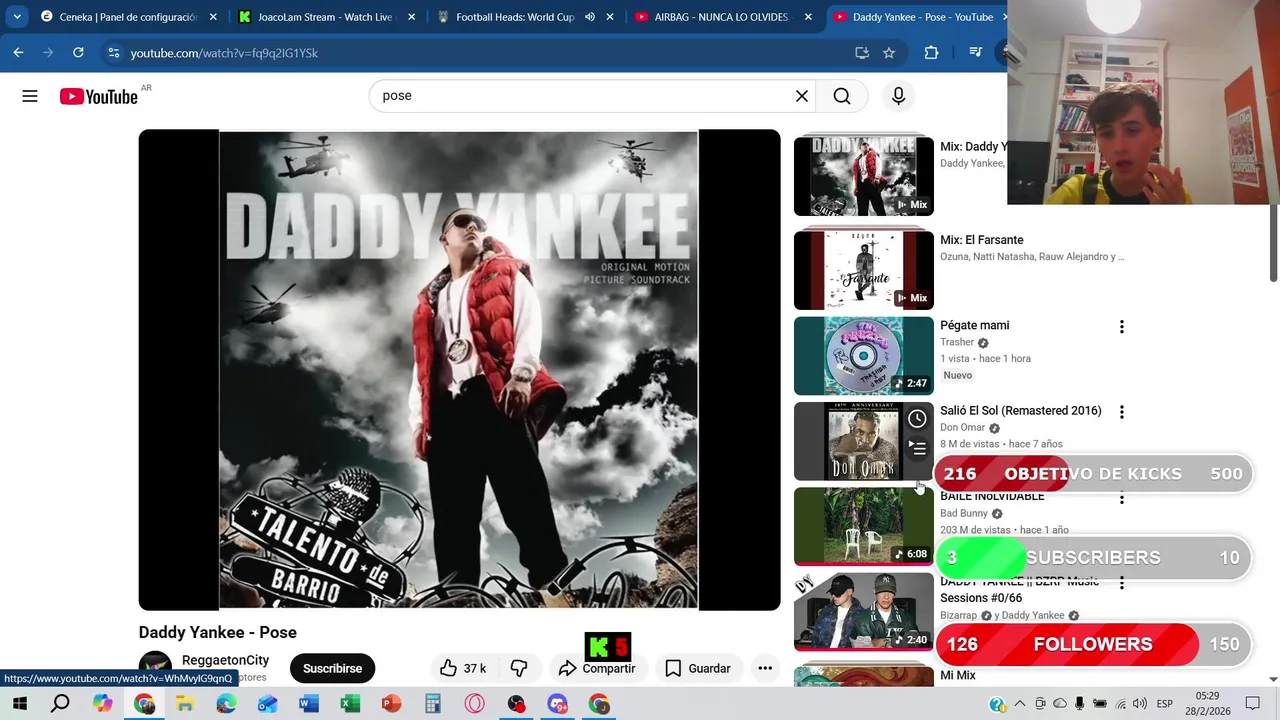Open the media control icon in toolbar
Screen dimensions: 1280x720
click(976, 52)
